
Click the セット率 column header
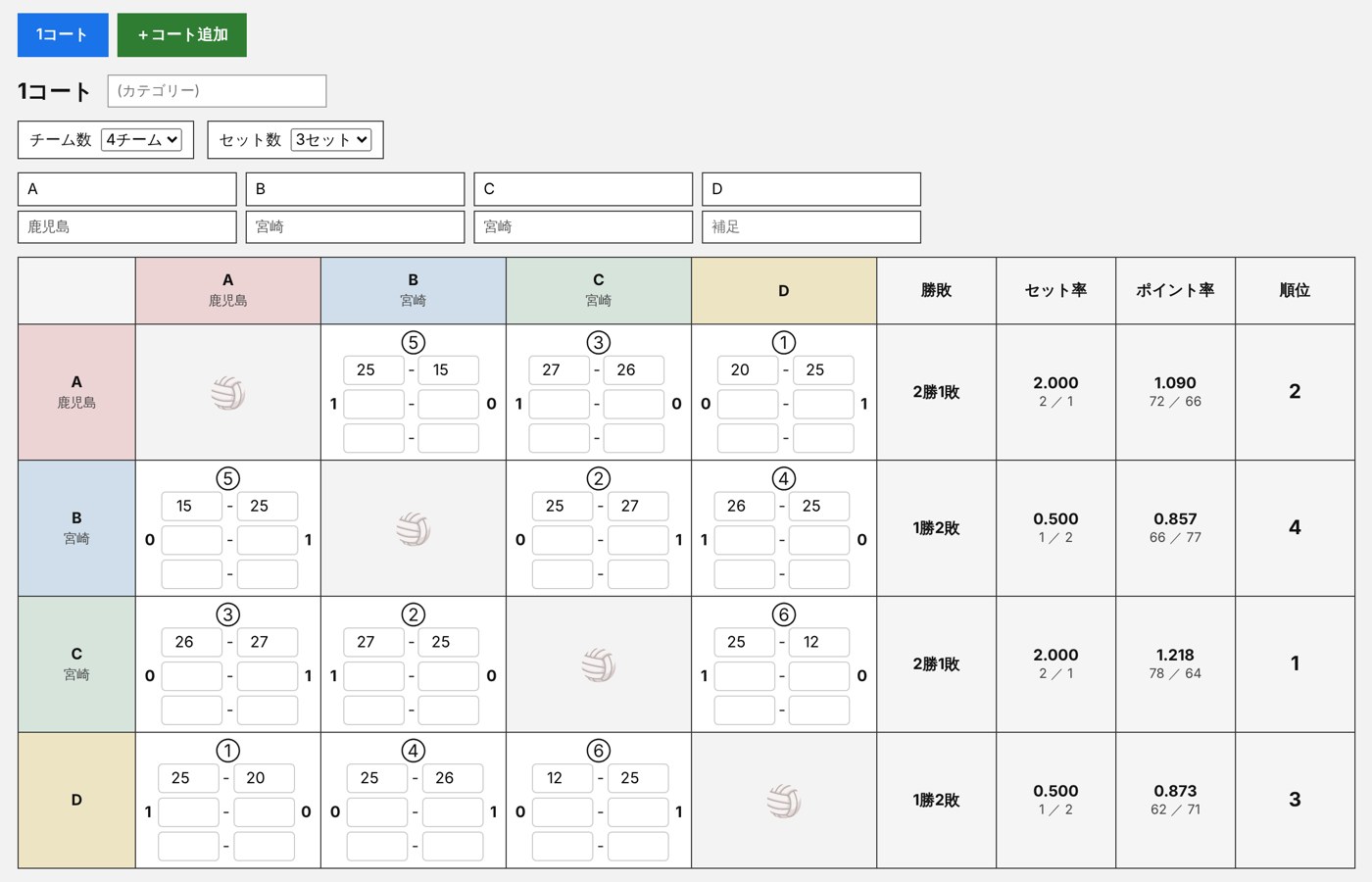pyautogui.click(x=1056, y=290)
